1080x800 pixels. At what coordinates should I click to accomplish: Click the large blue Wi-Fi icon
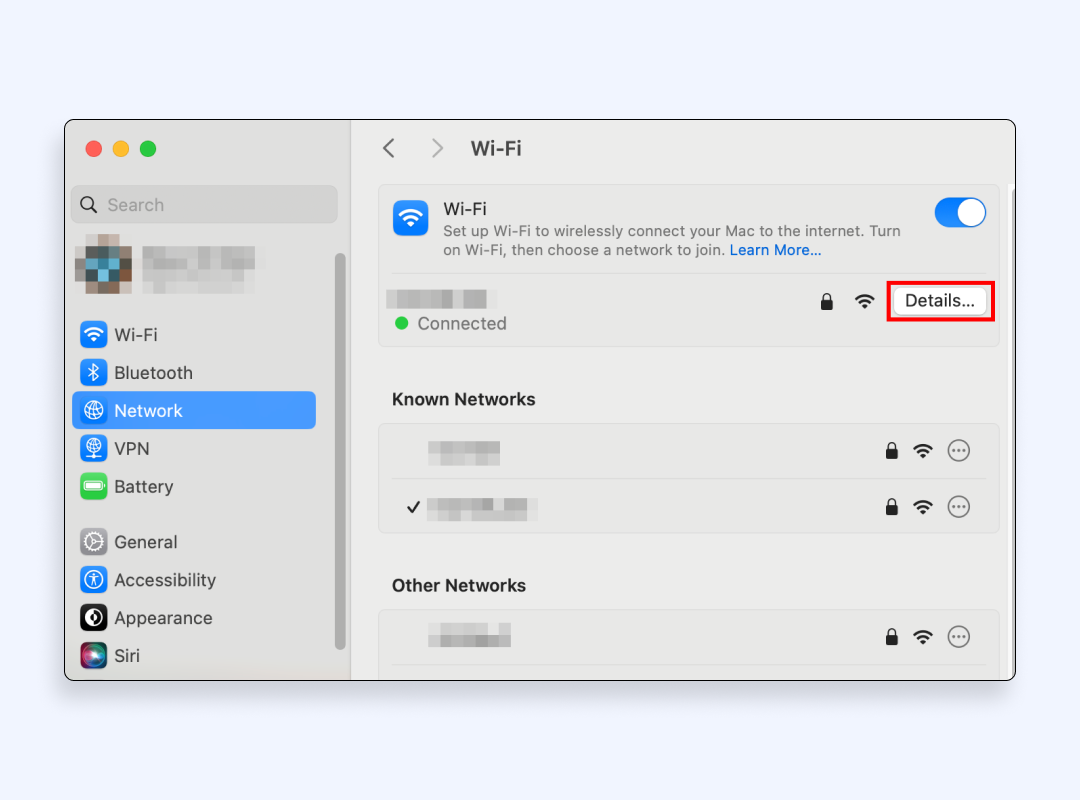[x=411, y=218]
